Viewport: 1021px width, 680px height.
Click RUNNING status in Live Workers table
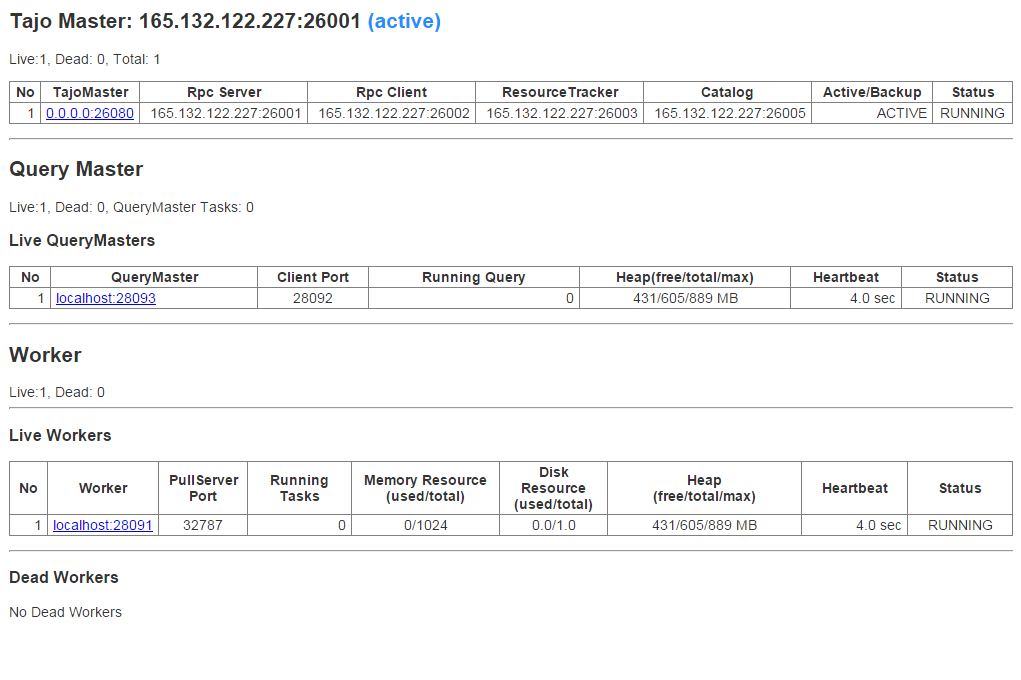pos(960,525)
